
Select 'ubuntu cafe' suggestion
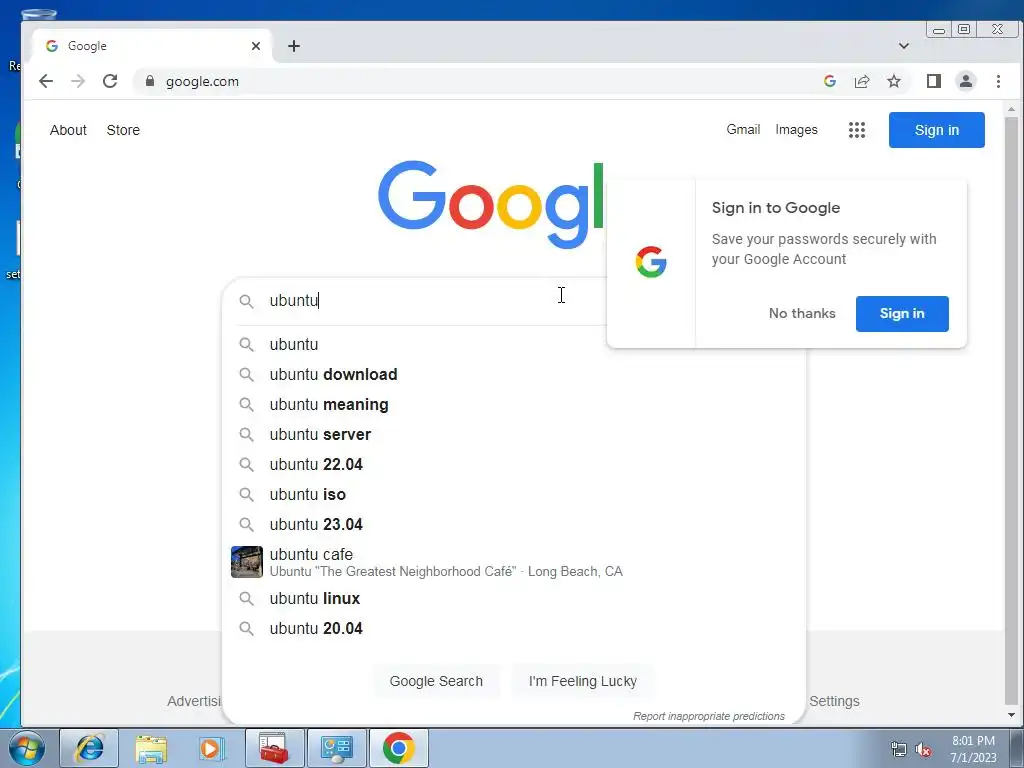(x=514, y=562)
